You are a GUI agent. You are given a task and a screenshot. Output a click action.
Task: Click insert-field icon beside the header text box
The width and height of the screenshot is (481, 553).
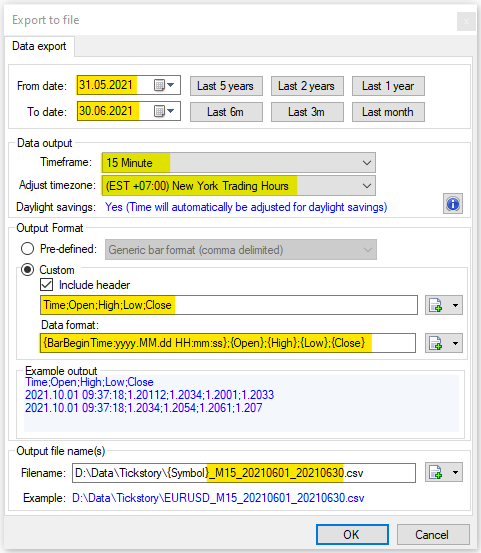(436, 305)
